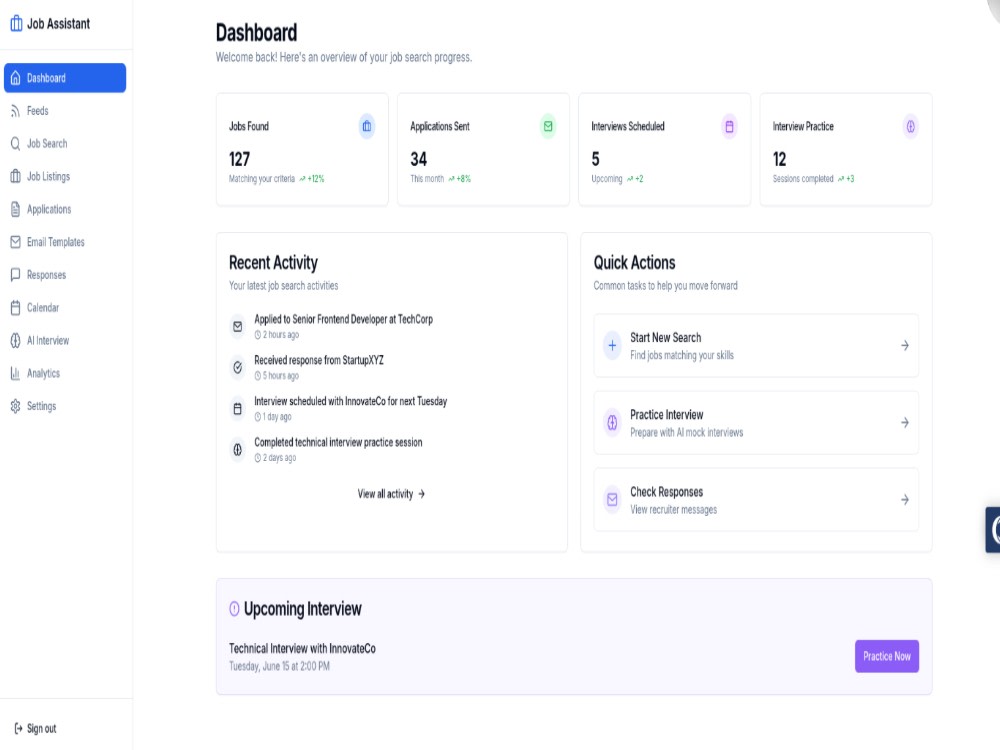This screenshot has width=1000, height=750.
Task: Click the Responses chat bubble icon
Action: point(15,275)
